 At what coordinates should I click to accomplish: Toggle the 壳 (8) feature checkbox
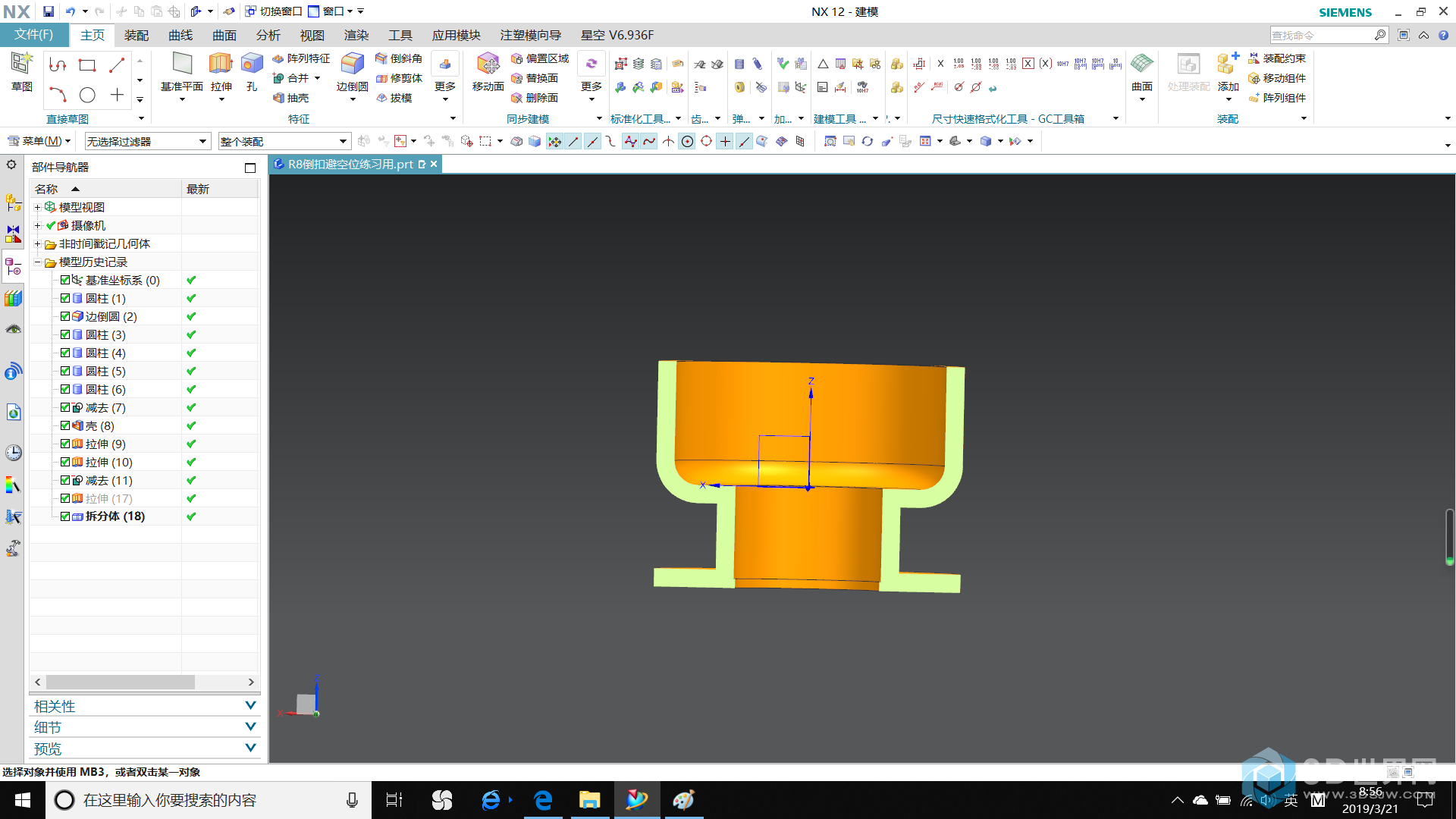(x=65, y=425)
